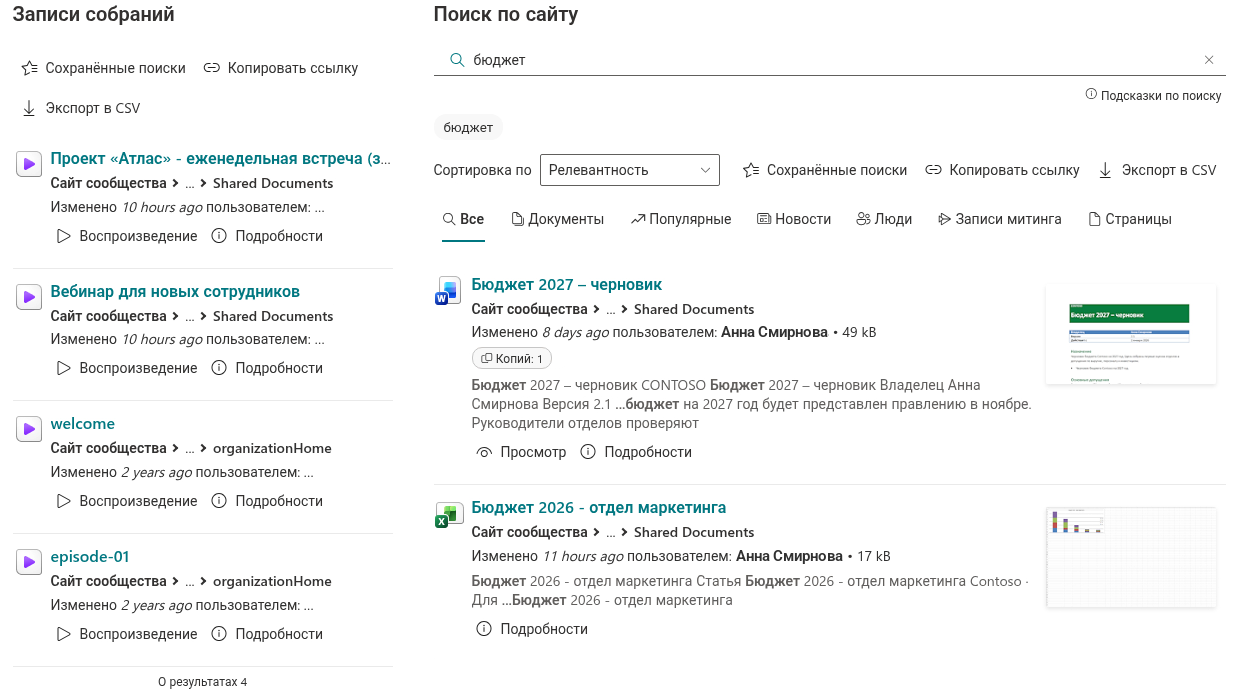Open the «Релевантность» sort dropdown
This screenshot has width=1247, height=695.
coord(630,170)
